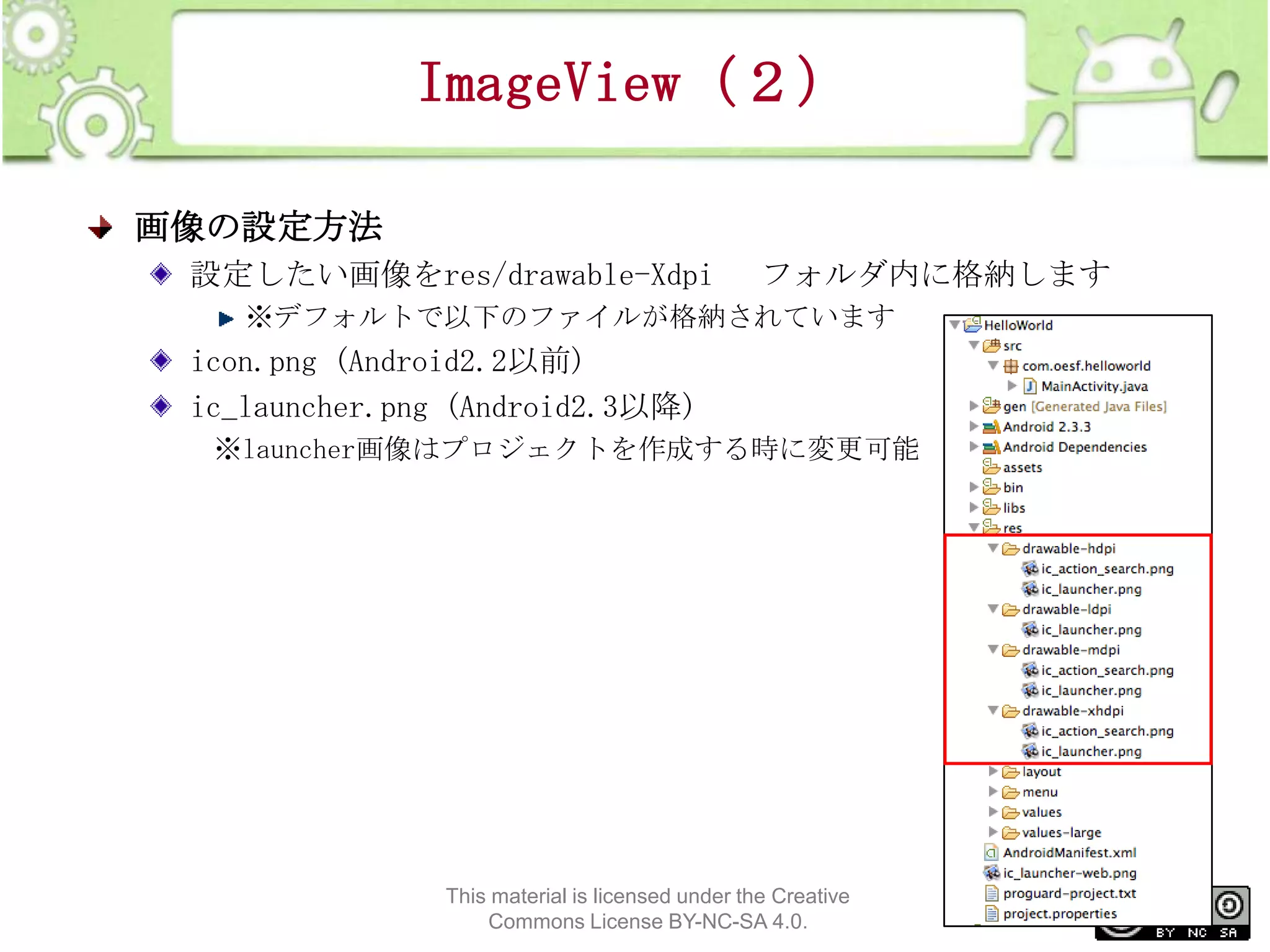
Task: Click the libs folder icon
Action: [991, 508]
